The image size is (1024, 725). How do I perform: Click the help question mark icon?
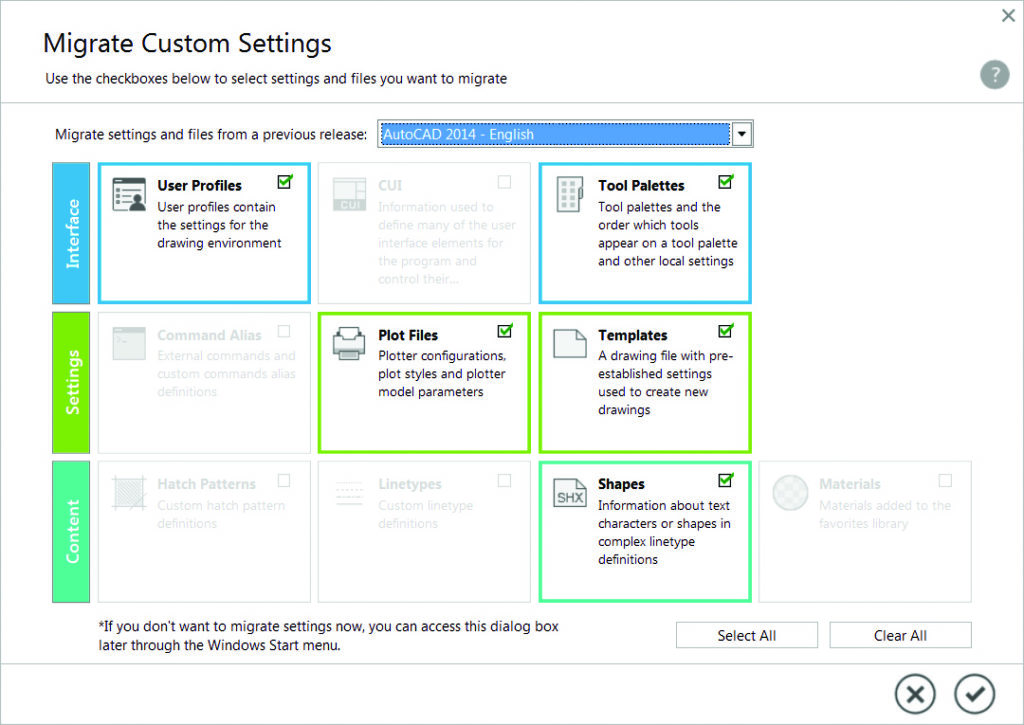pyautogui.click(x=994, y=75)
